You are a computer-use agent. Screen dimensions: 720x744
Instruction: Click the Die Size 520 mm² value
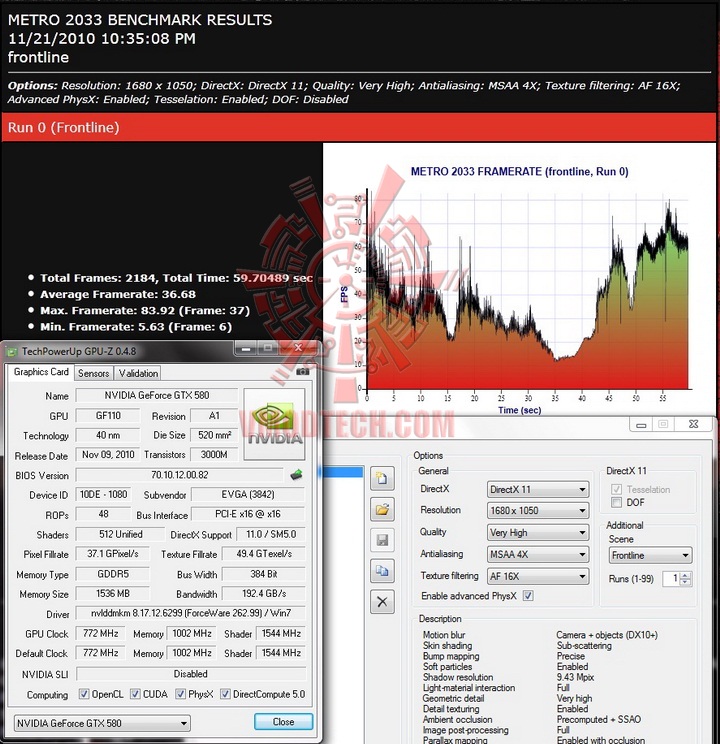click(x=214, y=435)
